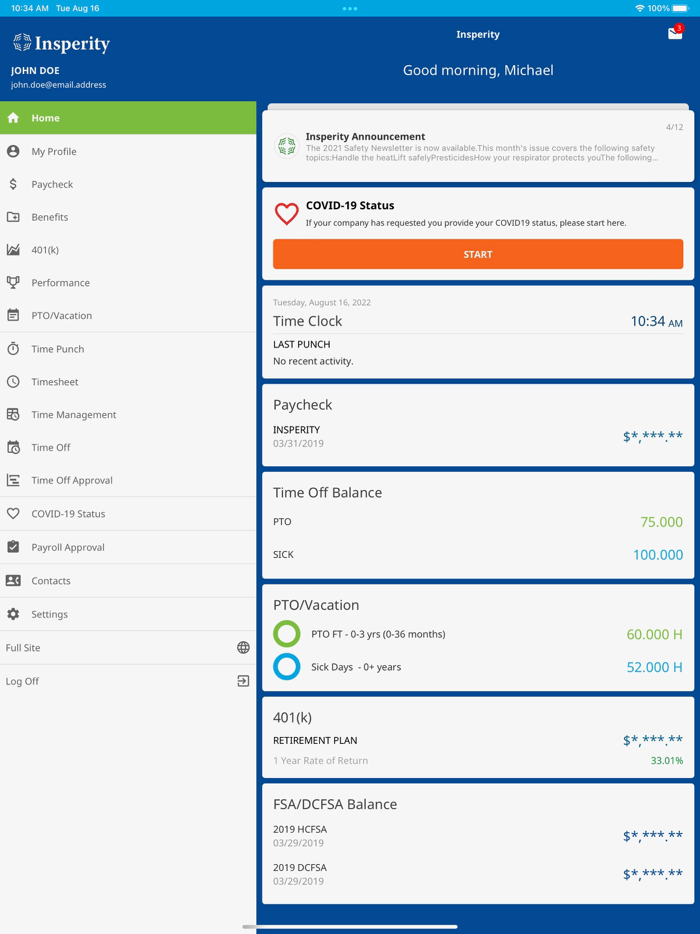This screenshot has height=934, width=700.
Task: Click the three-dot multitasking indicator at top
Action: pyautogui.click(x=350, y=8)
